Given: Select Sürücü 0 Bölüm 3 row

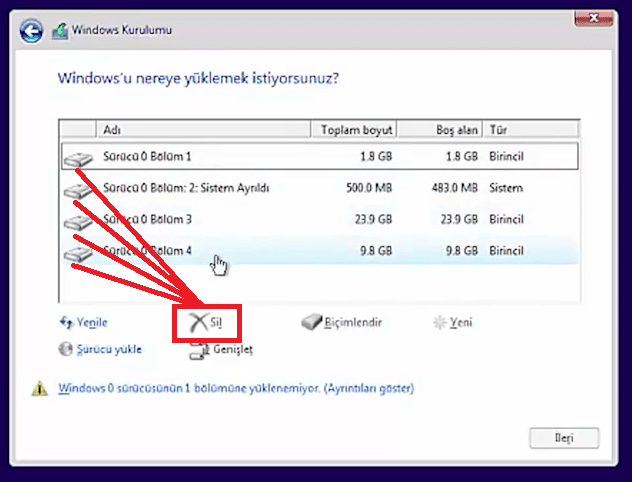Looking at the screenshot, I should [x=320, y=219].
